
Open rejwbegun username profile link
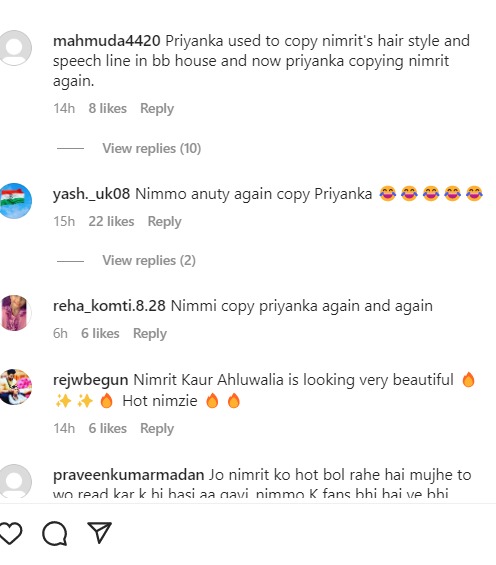pyautogui.click(x=90, y=381)
